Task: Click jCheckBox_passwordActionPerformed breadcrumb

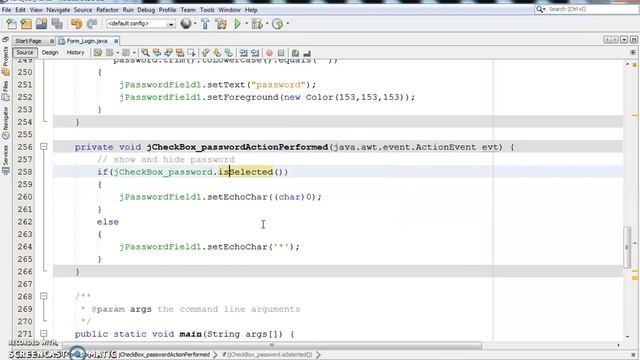Action: [164, 355]
